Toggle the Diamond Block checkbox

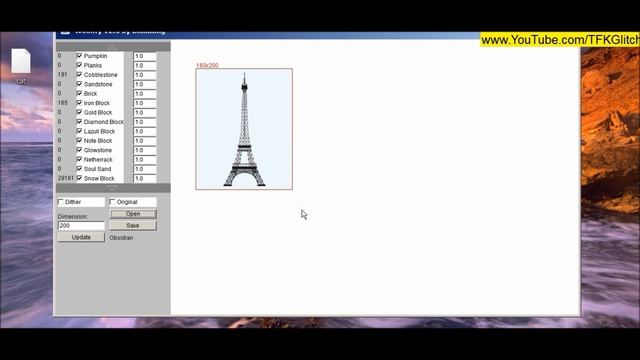pos(79,121)
